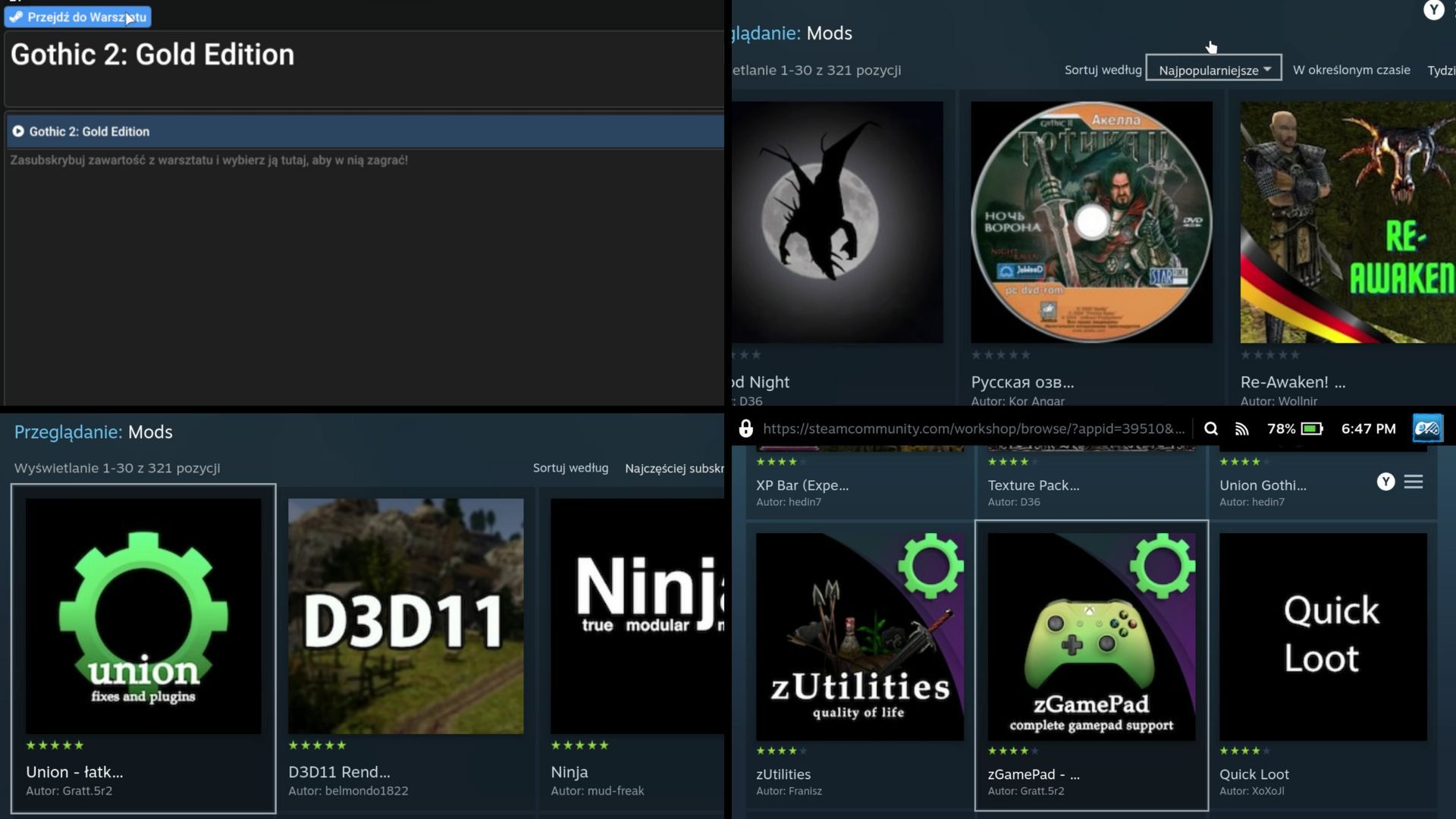The height and width of the screenshot is (819, 1456).
Task: Open the hamburger menu icon
Action: (x=1413, y=482)
